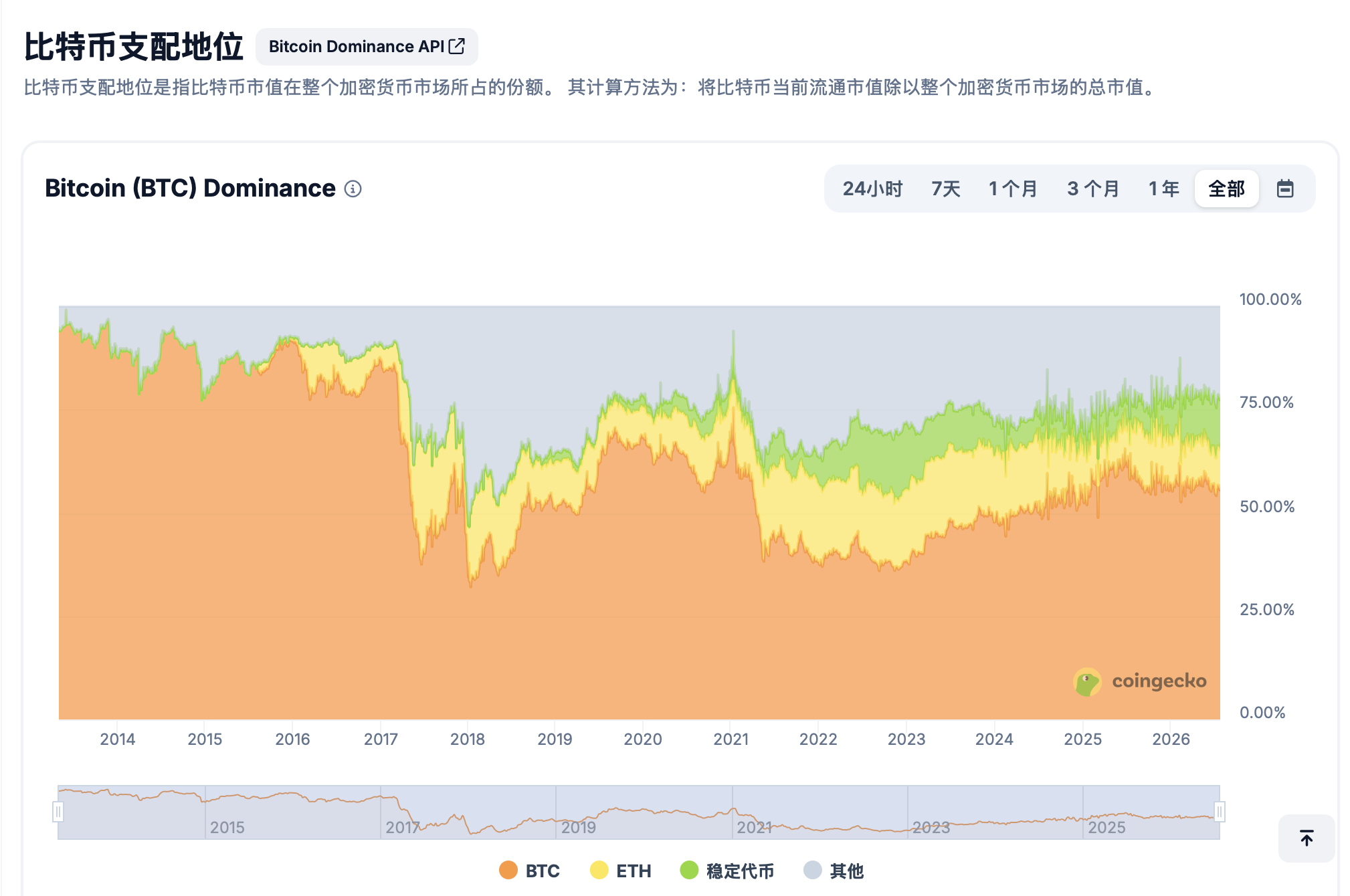Toggle the BTC series in legend
1350x896 pixels.
pos(529,871)
